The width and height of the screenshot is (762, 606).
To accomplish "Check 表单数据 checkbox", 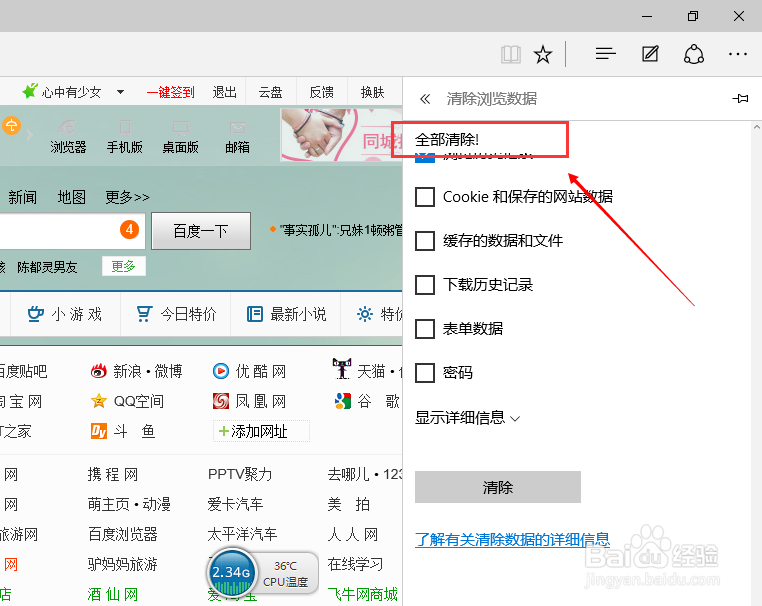I will pyautogui.click(x=425, y=329).
